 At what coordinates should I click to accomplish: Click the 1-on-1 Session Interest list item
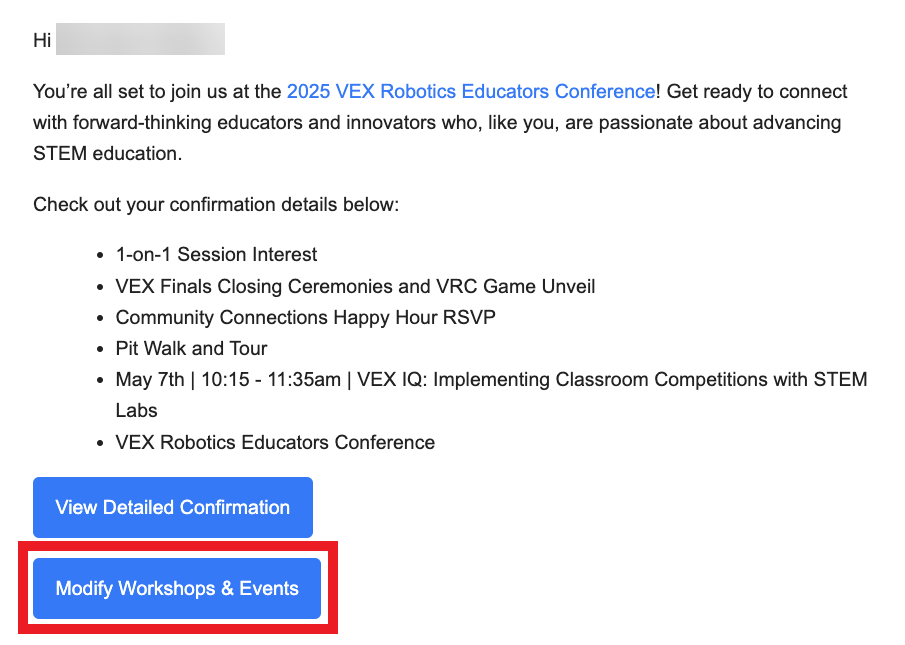[216, 255]
